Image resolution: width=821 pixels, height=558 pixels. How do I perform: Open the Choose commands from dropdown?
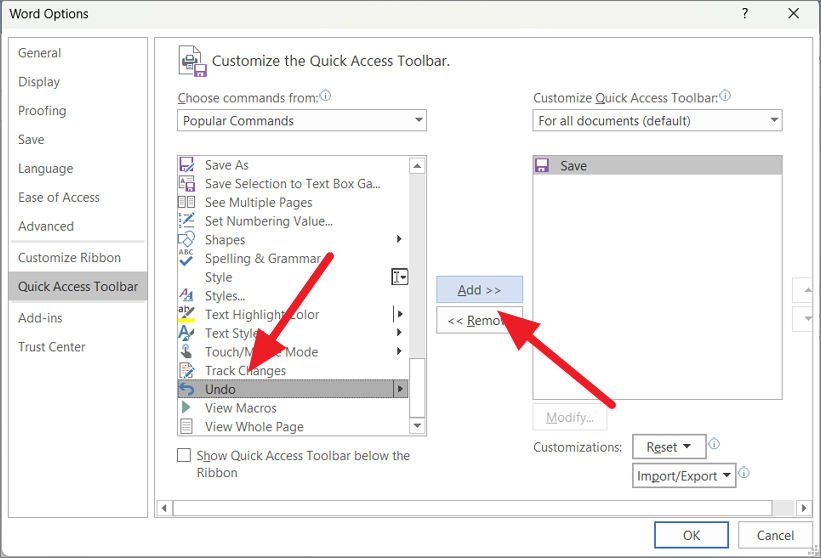(x=302, y=121)
